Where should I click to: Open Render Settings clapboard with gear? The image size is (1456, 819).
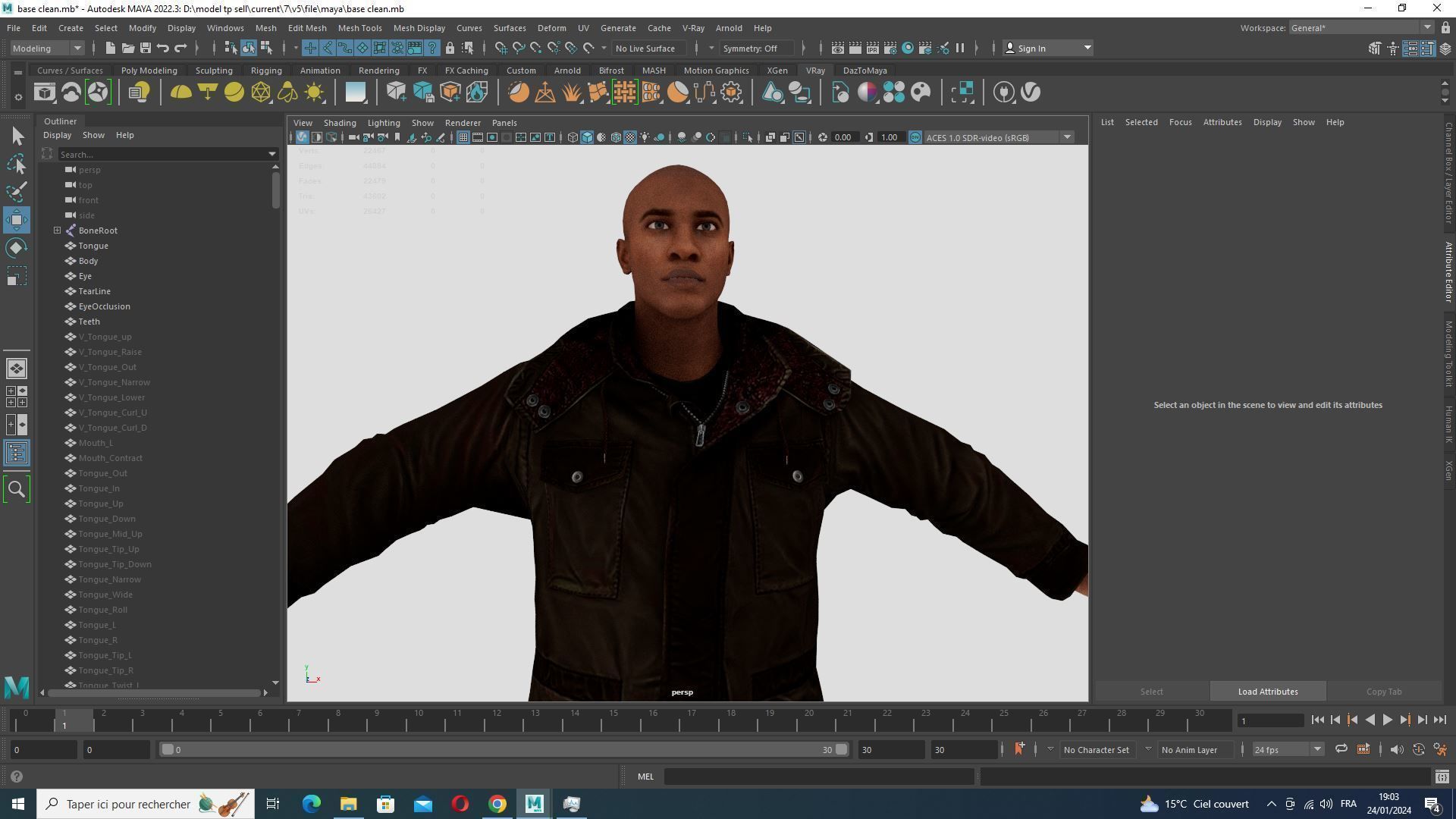click(890, 49)
